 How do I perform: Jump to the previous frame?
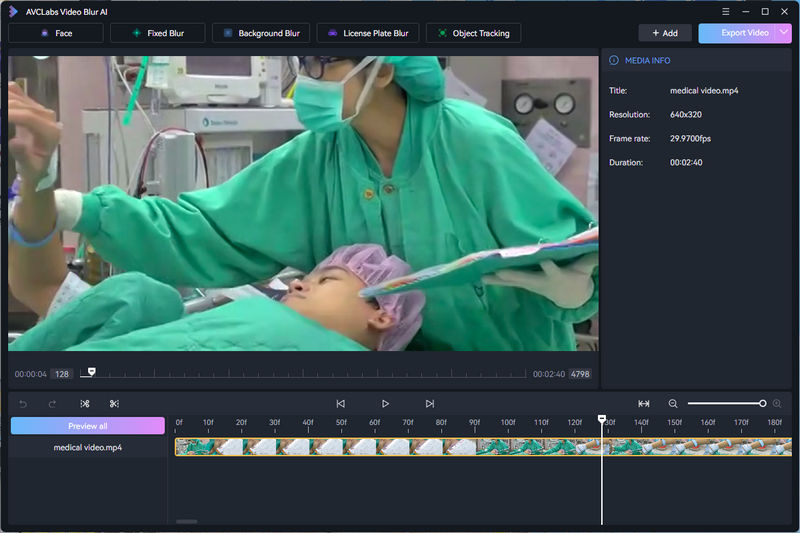340,404
